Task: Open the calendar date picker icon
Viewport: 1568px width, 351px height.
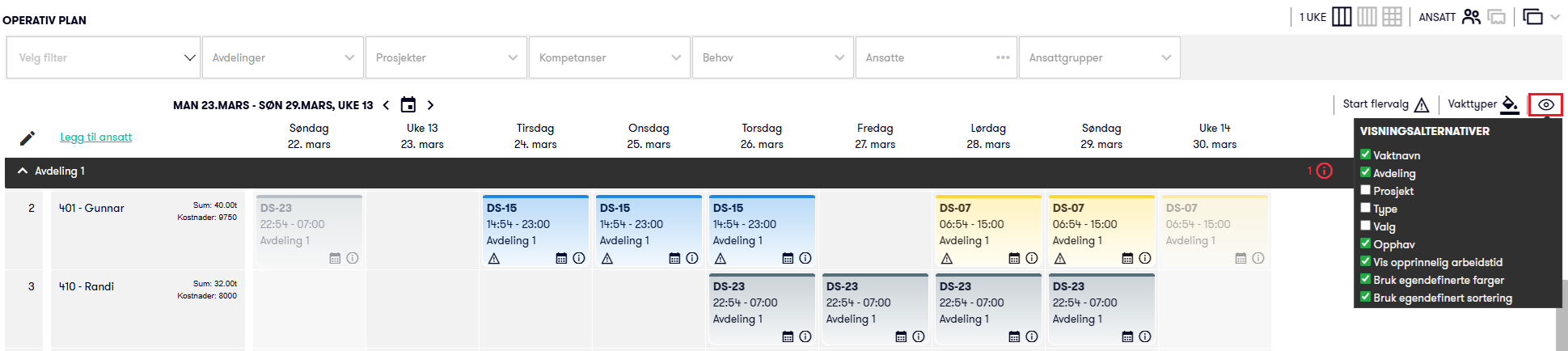Action: pyautogui.click(x=408, y=105)
